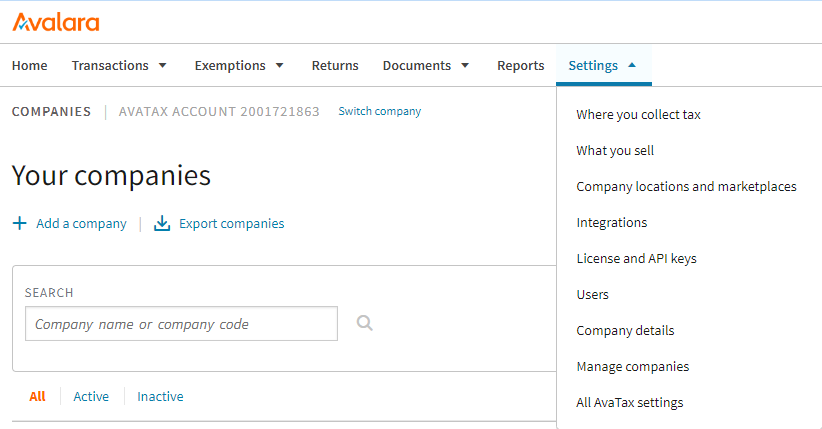Expand the Exemptions dropdown arrow
This screenshot has height=429, width=822.
click(279, 66)
